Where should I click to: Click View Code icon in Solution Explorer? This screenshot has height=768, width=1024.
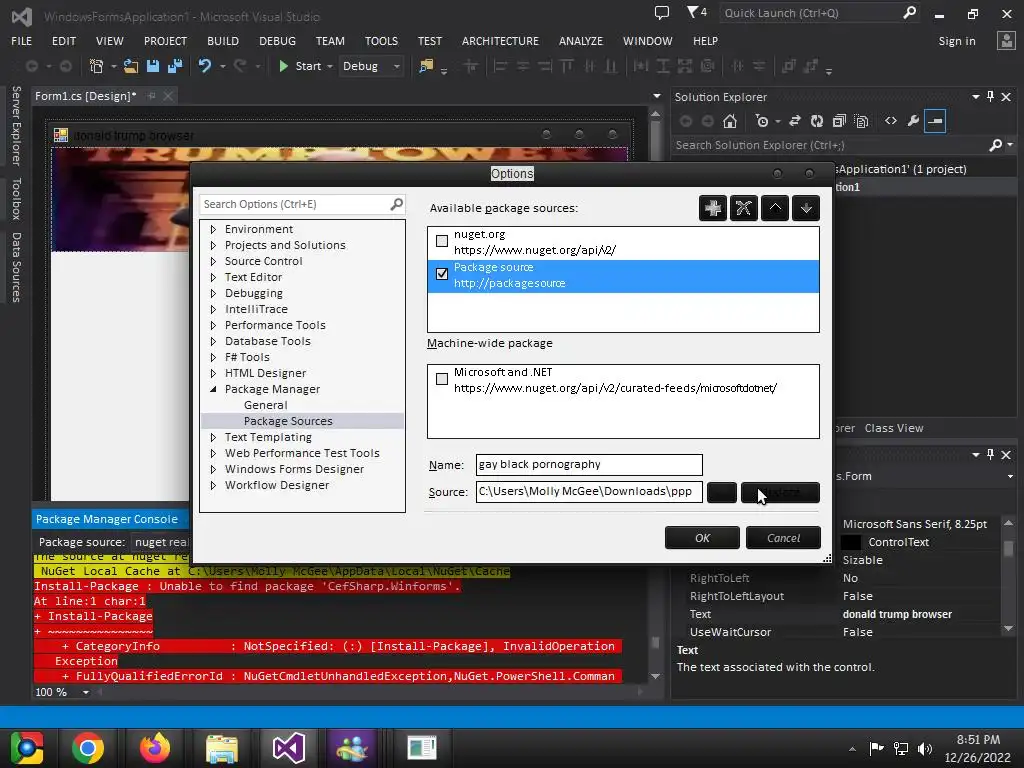point(891,121)
